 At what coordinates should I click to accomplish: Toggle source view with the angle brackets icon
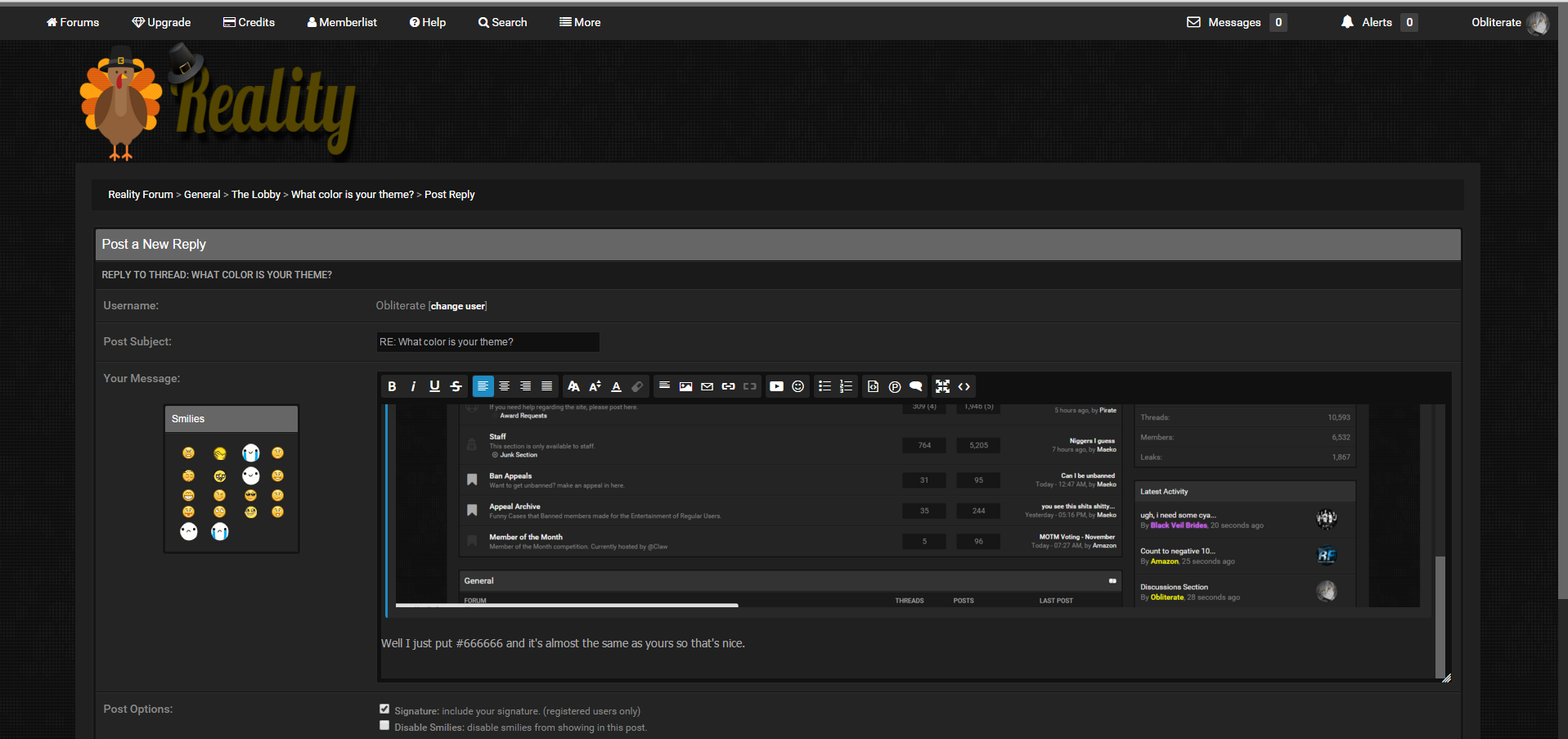[x=964, y=386]
